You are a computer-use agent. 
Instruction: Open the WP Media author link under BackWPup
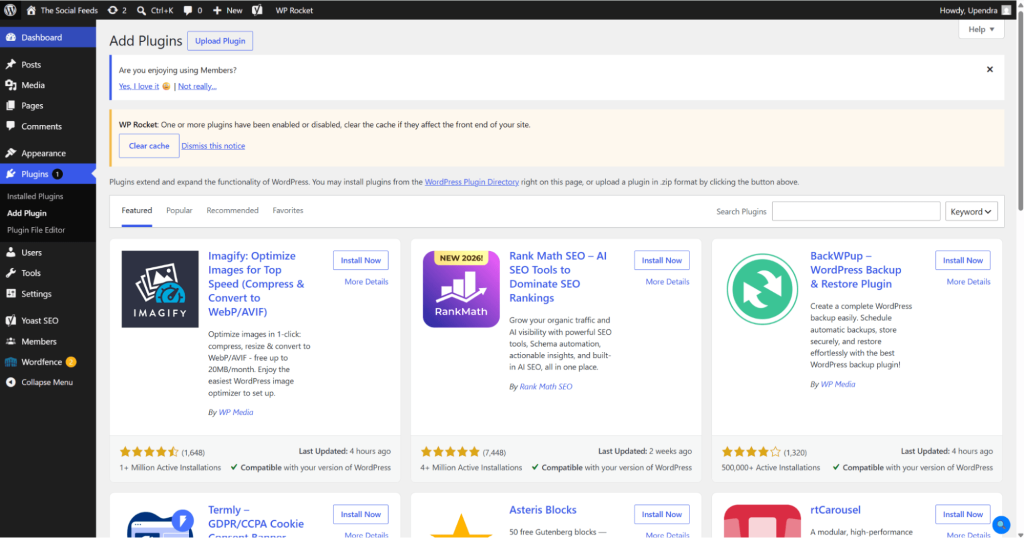point(838,384)
